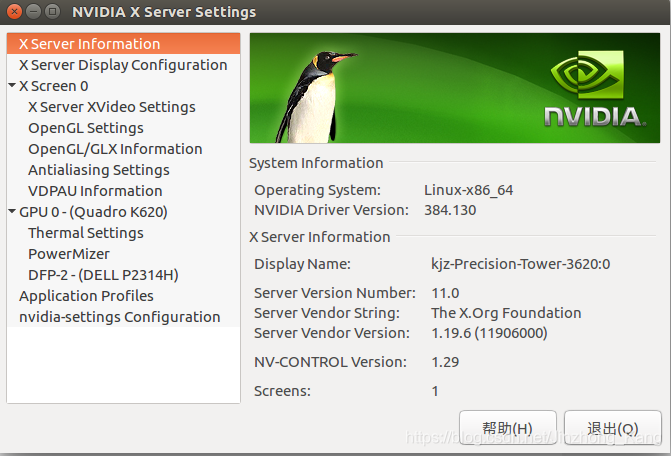Click the Operating System label
This screenshot has width=671, height=456.
(x=317, y=190)
